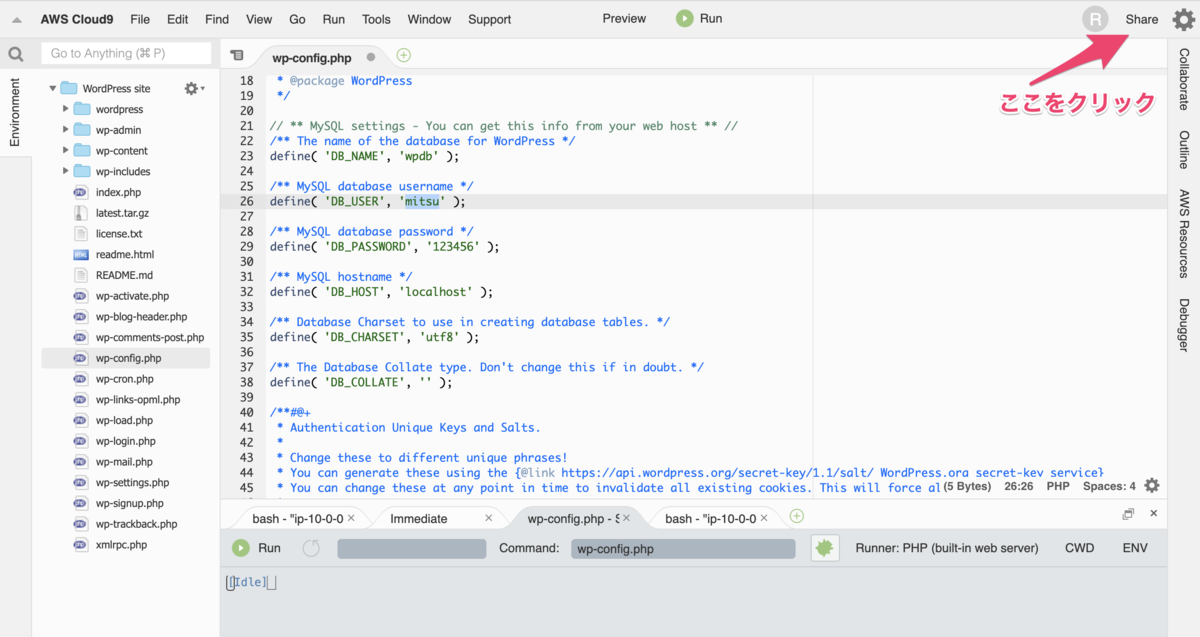Open file tree settings gear
The width and height of the screenshot is (1200, 637).
[193, 88]
